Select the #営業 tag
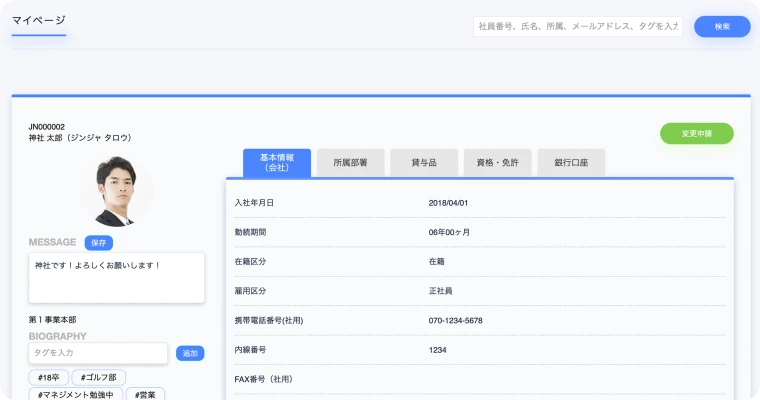The image size is (760, 400). (x=146, y=395)
